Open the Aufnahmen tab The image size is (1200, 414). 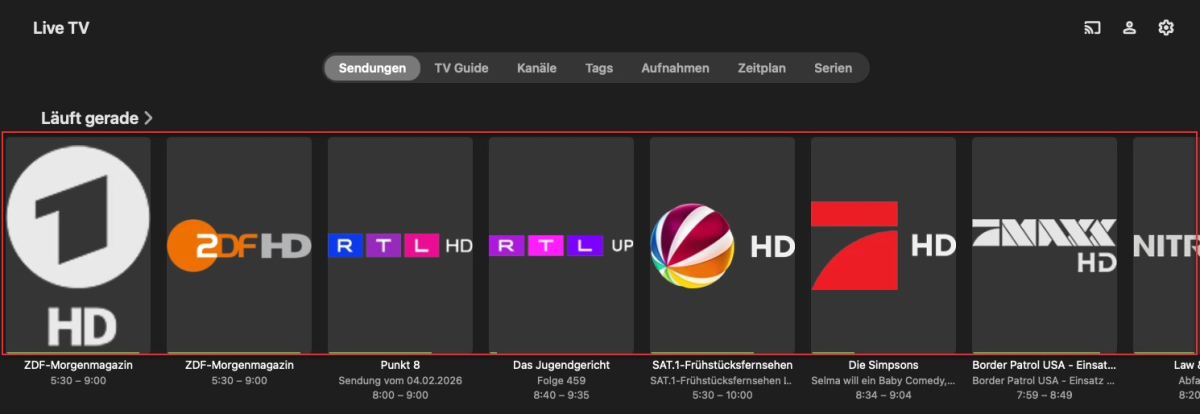pos(675,68)
